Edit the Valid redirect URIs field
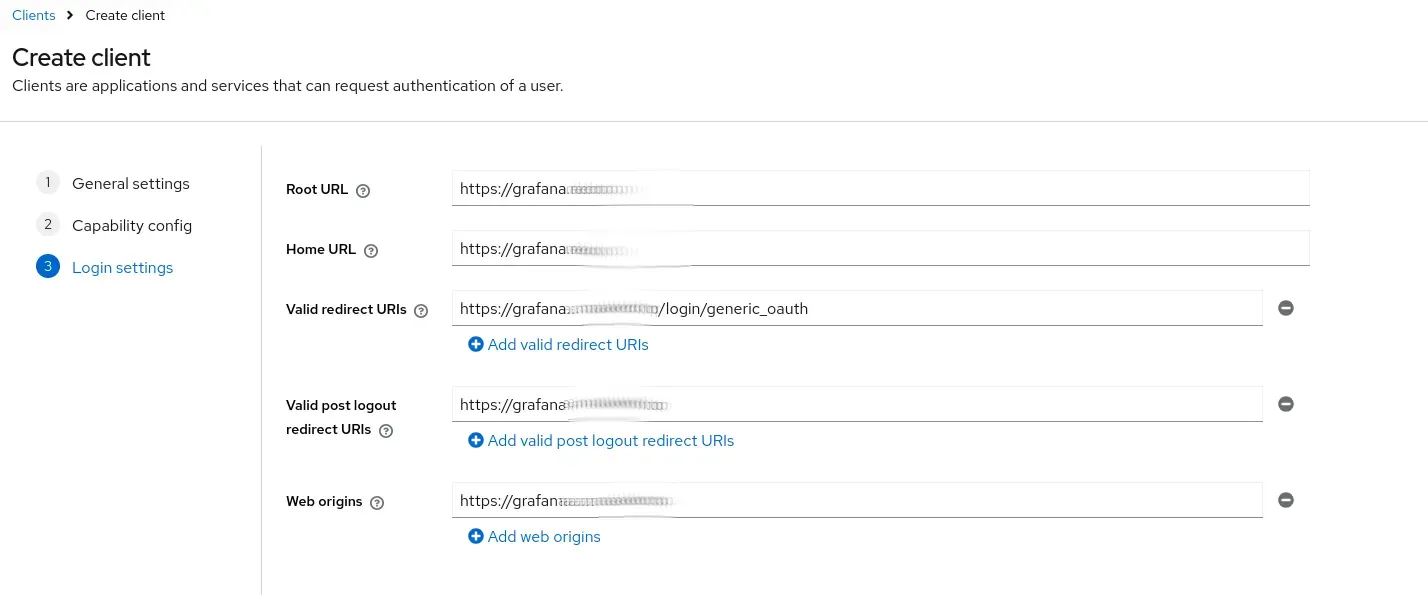Screen dimensions: 1428x595 pos(857,308)
